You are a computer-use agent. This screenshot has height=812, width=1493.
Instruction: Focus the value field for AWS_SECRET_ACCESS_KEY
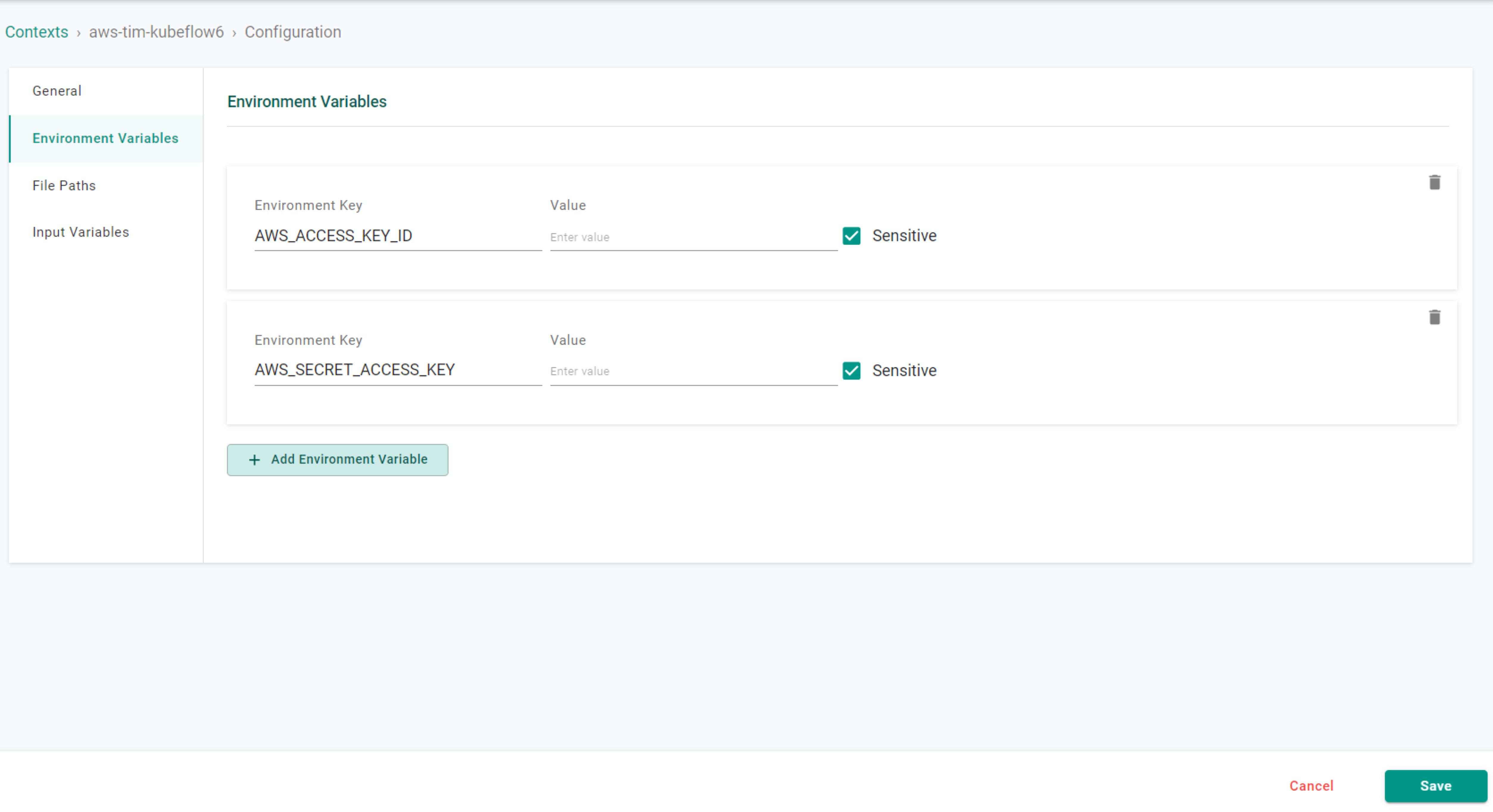pyautogui.click(x=694, y=371)
